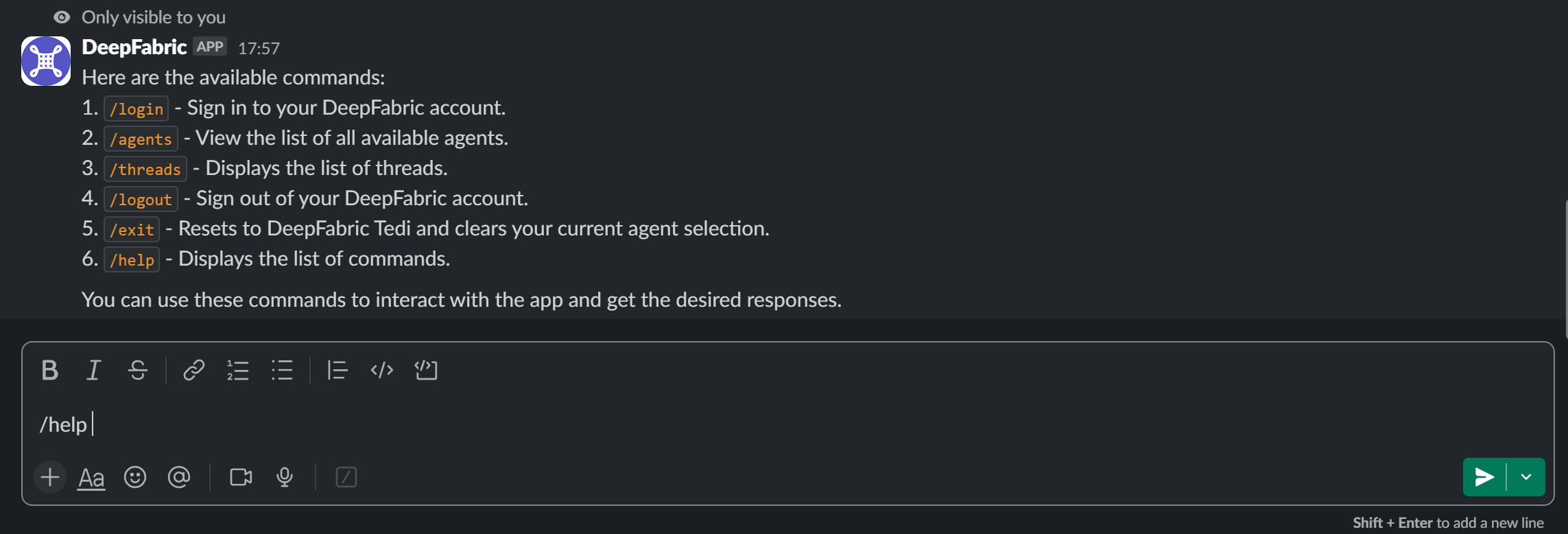Viewport: 1568px width, 534px height.
Task: Expand schedule send options arrow
Action: click(x=1526, y=477)
